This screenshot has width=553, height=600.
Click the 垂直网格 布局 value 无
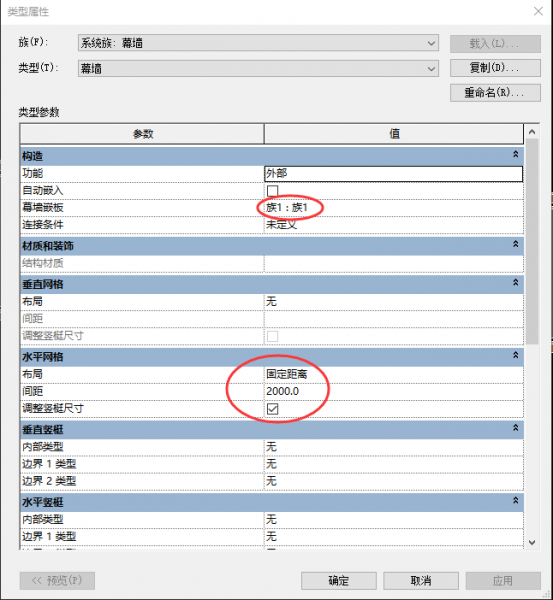271,302
